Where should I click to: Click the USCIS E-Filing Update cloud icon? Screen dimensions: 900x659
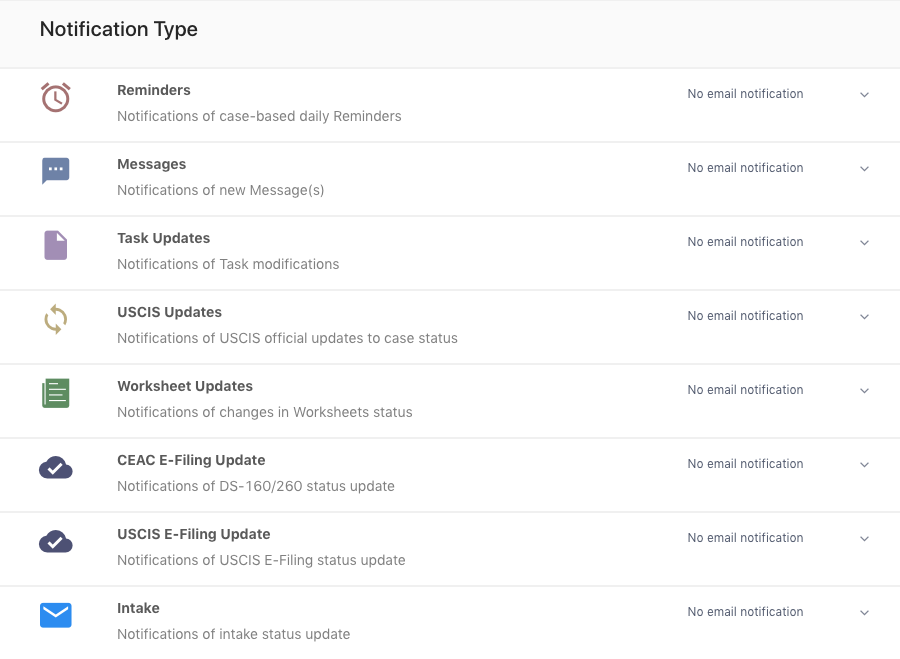click(x=56, y=541)
